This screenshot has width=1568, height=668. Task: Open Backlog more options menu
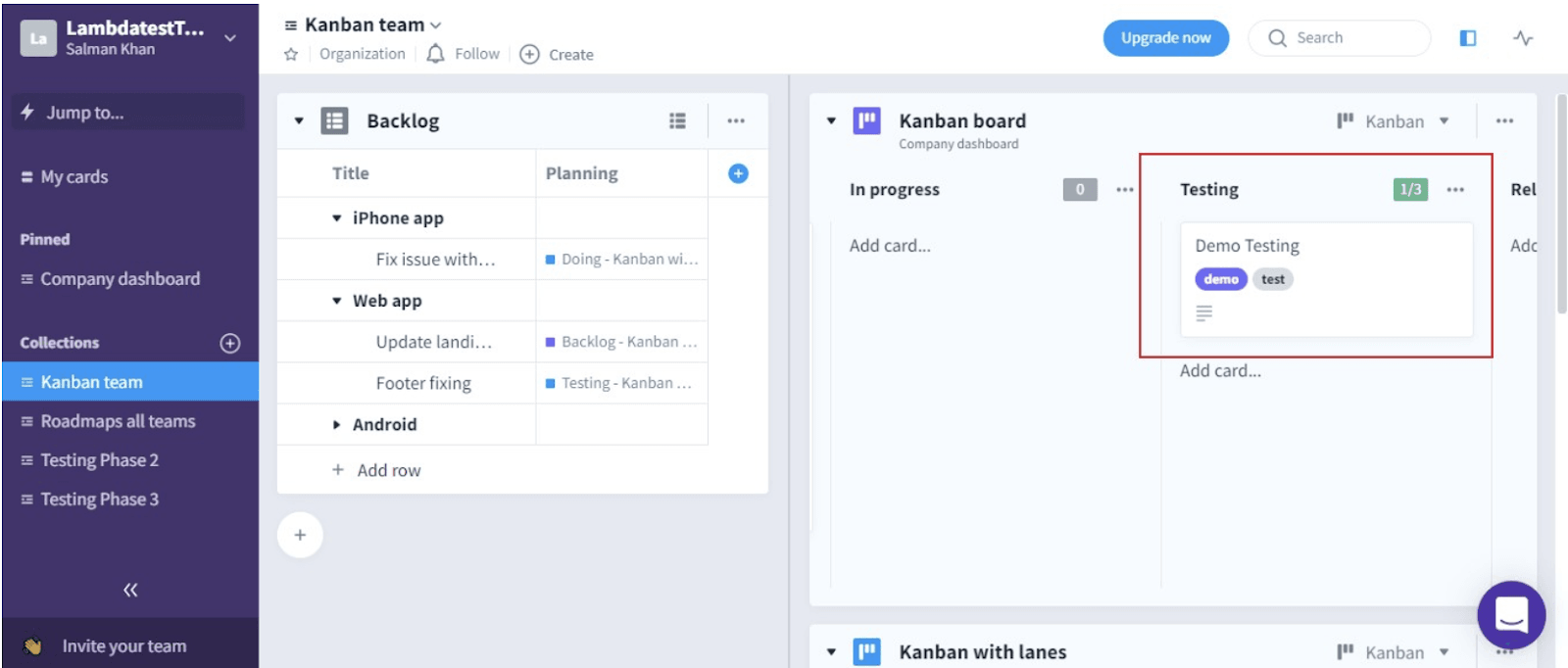[x=736, y=121]
